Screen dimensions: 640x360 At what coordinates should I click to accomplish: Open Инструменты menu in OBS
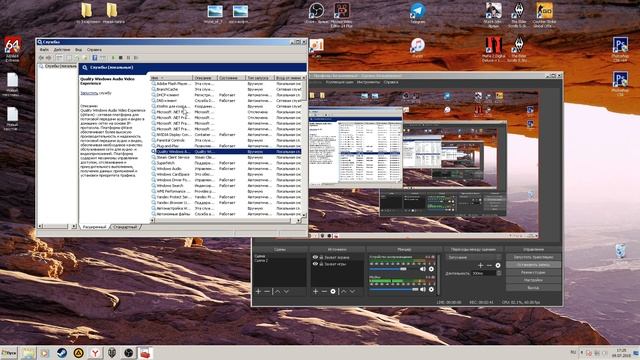369,82
